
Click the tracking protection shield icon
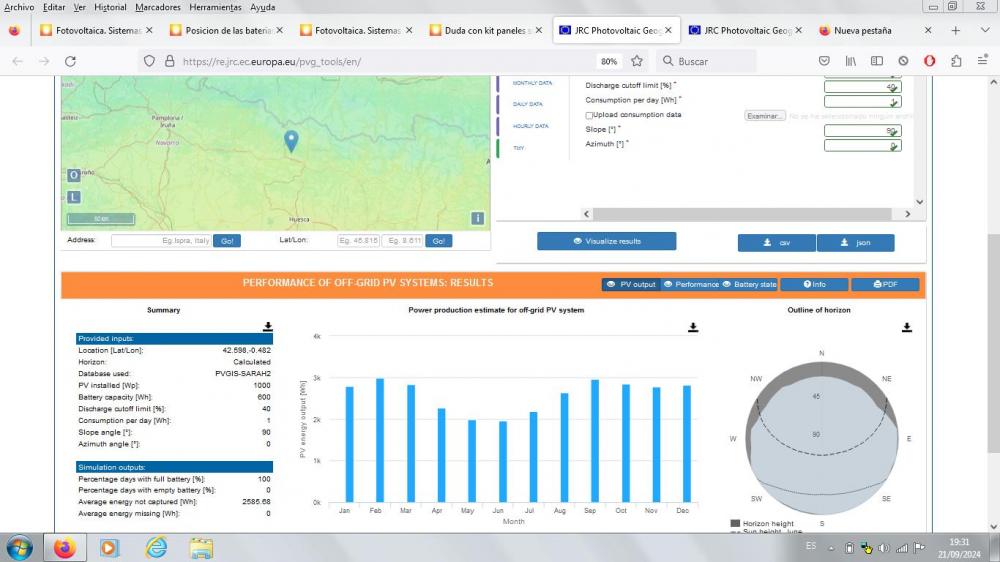[x=149, y=61]
